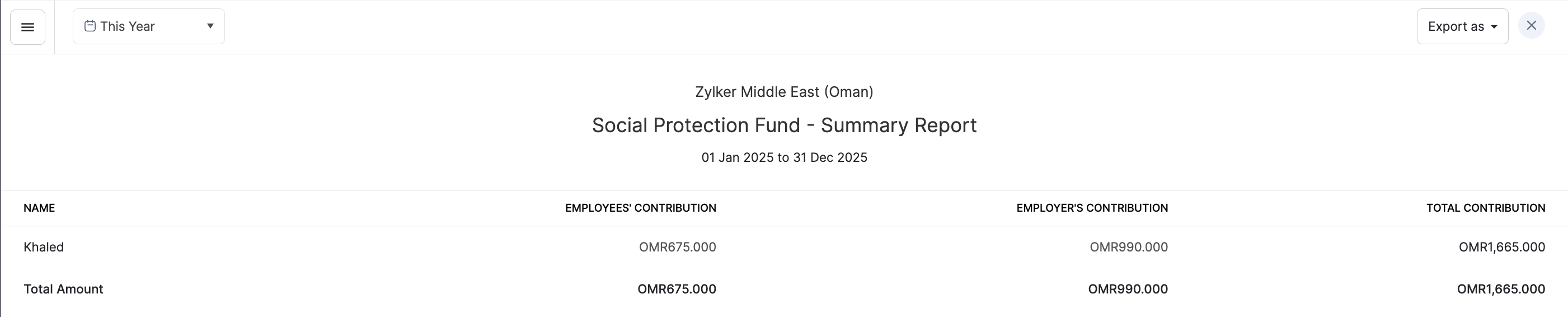Select the Khaled employee row name
The height and width of the screenshot is (317, 1568).
[x=44, y=247]
